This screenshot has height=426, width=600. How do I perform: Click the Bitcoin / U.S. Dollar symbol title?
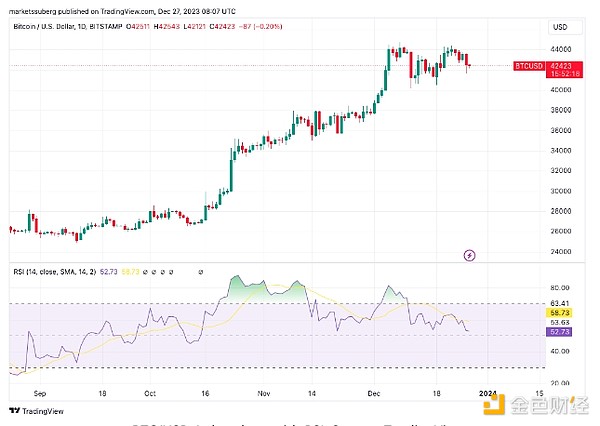(50, 29)
